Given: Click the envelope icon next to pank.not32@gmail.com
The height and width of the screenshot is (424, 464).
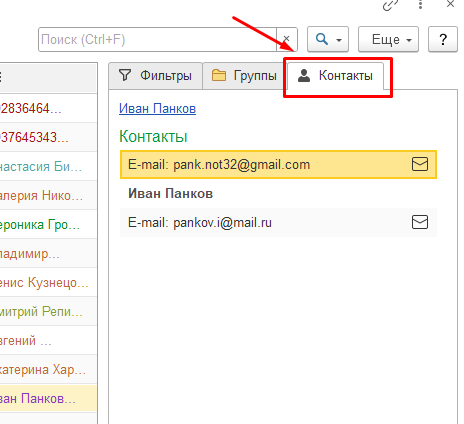Looking at the screenshot, I should (420, 164).
